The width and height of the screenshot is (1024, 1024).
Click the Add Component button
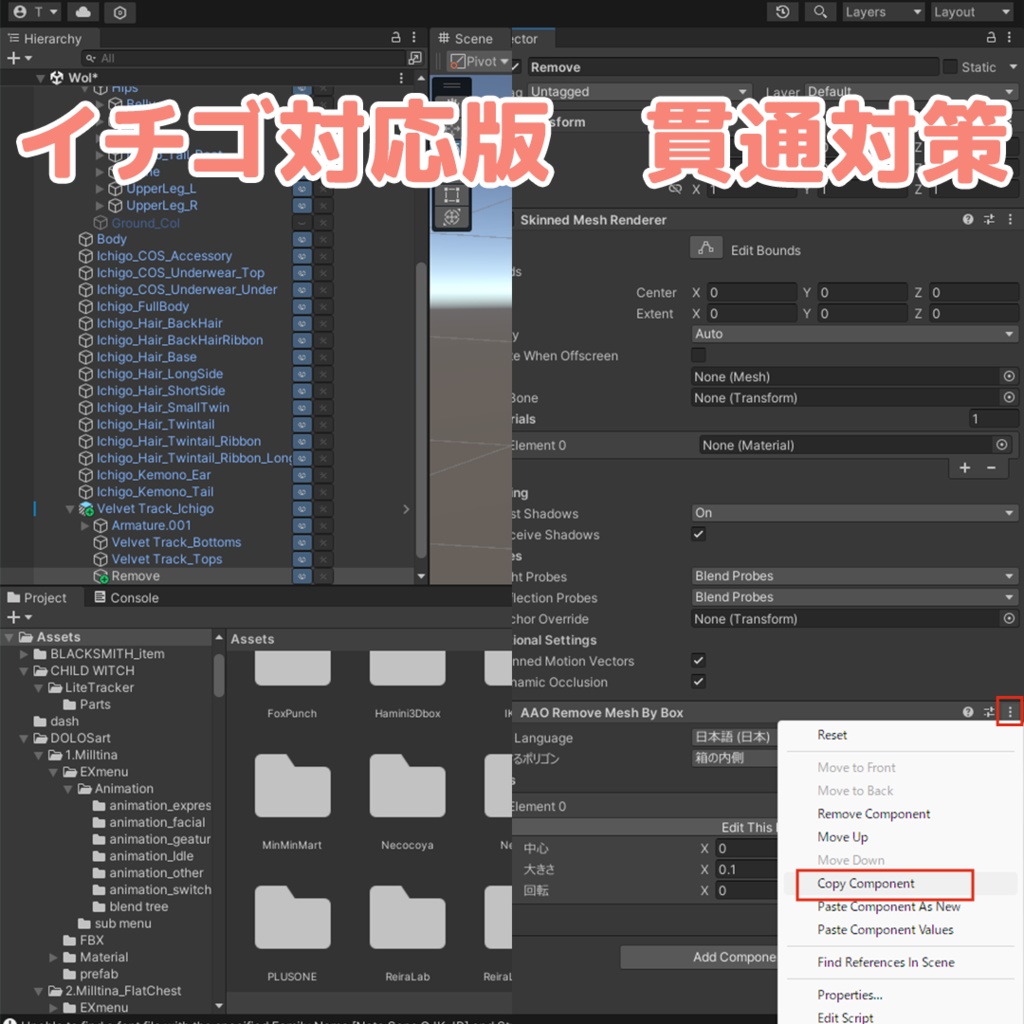(x=718, y=957)
